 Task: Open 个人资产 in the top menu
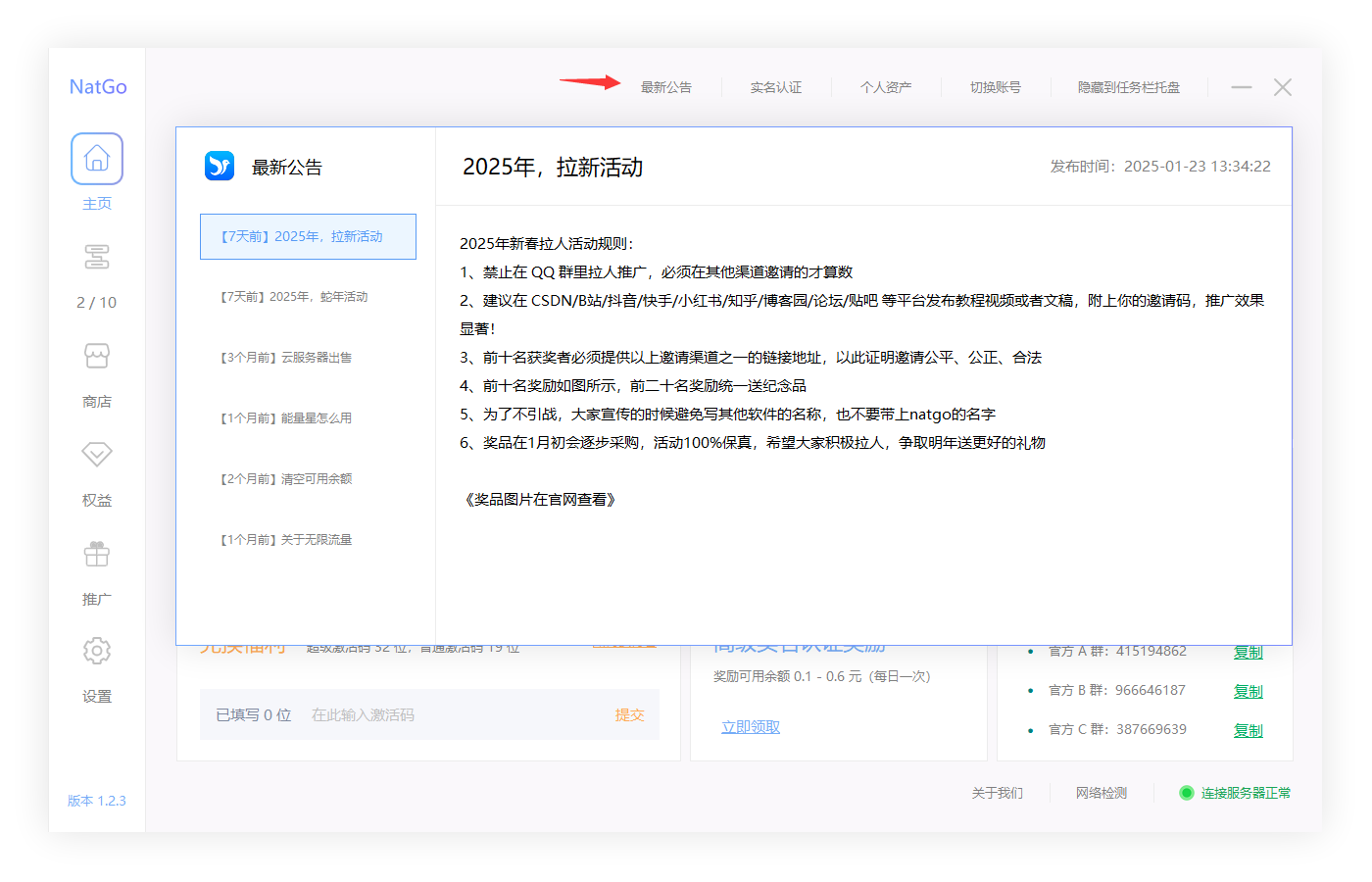(x=886, y=87)
